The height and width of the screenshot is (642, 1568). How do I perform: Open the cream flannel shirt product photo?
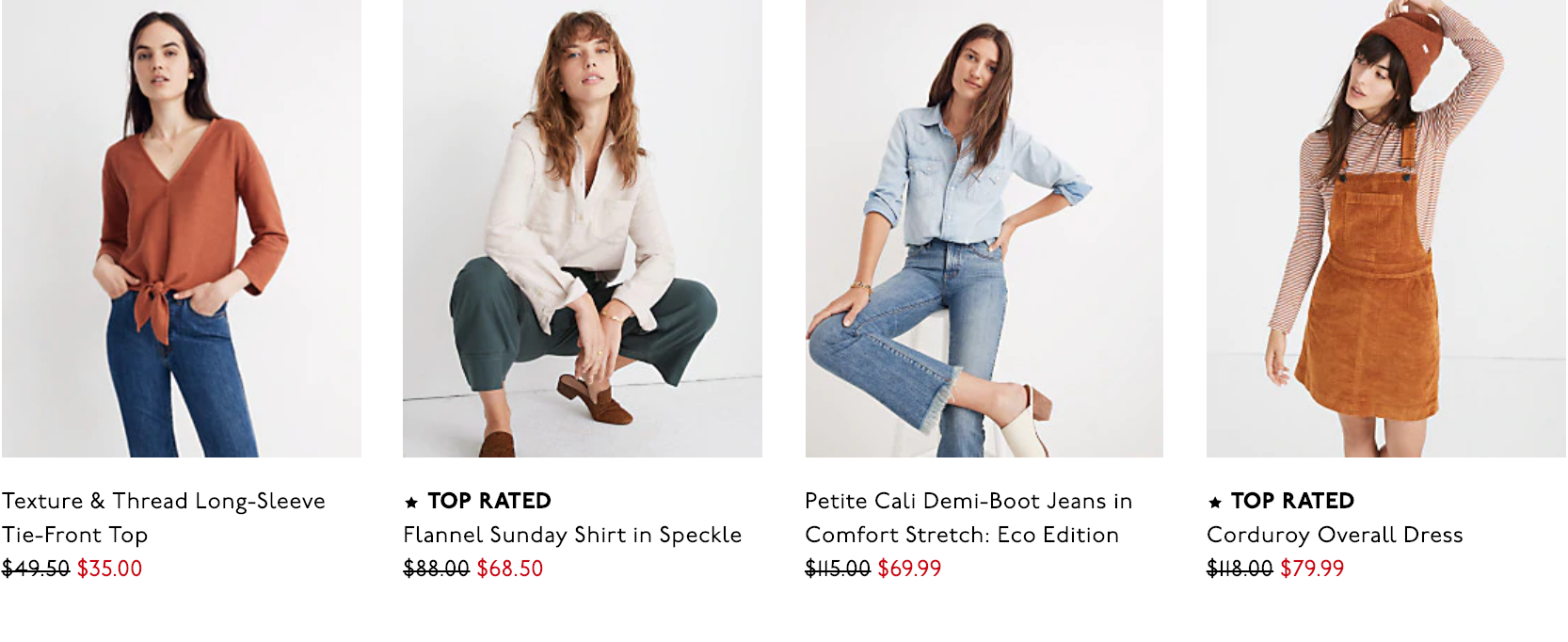[x=583, y=229]
